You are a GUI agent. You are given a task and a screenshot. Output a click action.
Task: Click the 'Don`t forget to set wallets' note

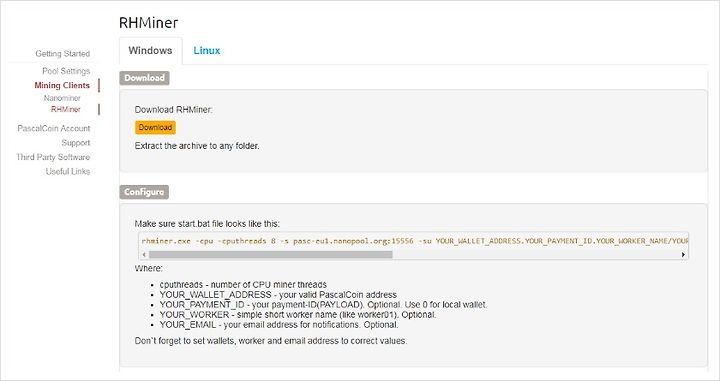click(x=271, y=341)
